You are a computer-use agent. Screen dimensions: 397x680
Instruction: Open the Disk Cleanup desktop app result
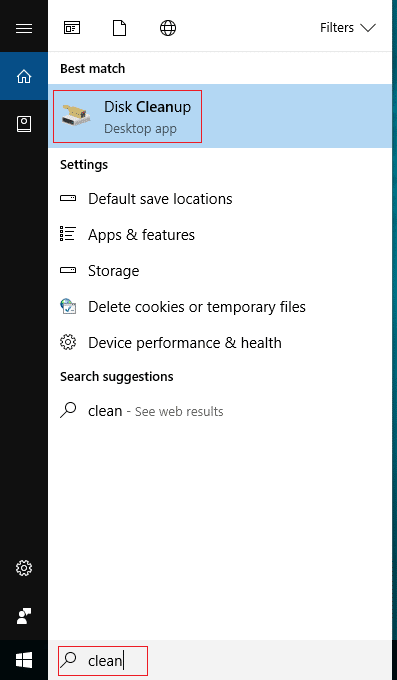pyautogui.click(x=220, y=116)
